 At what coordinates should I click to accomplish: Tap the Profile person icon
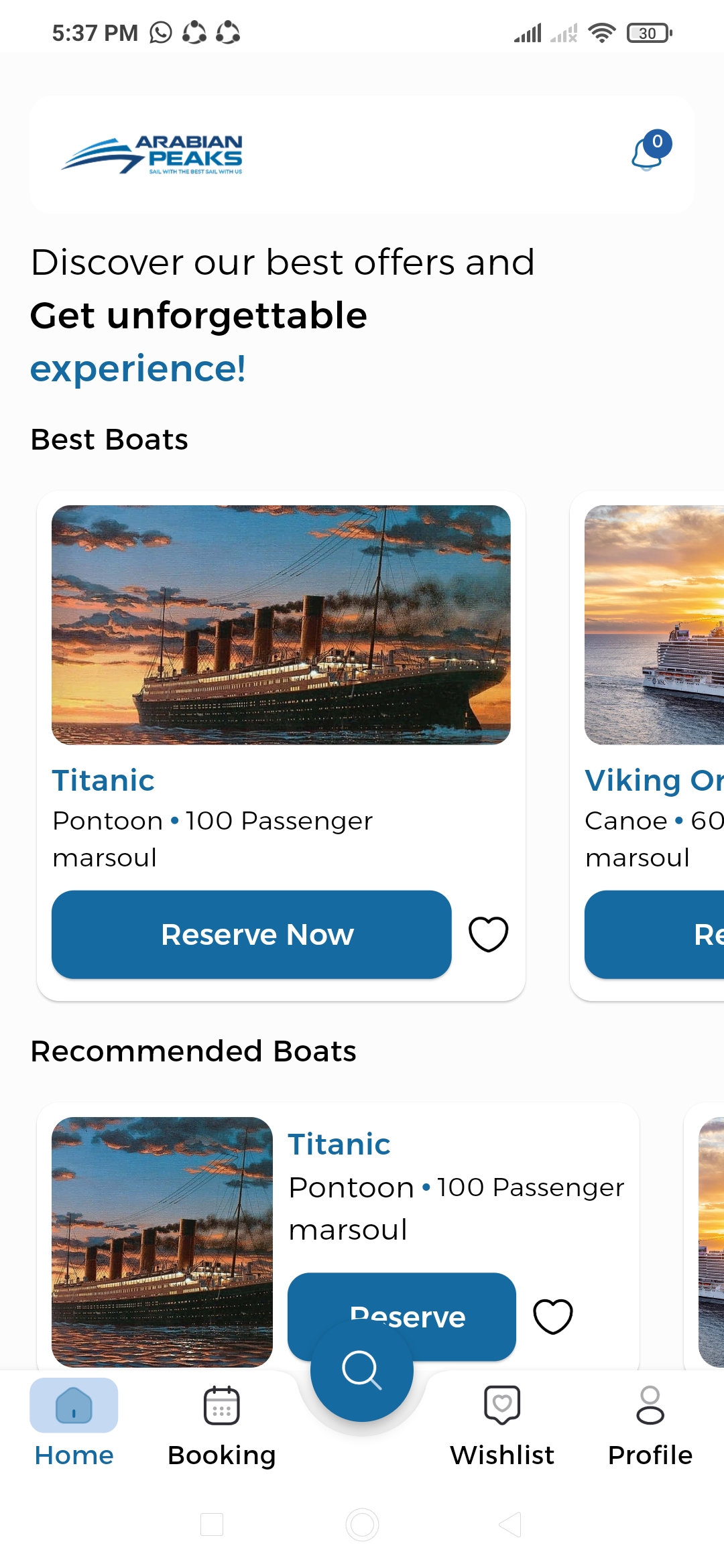click(650, 1404)
